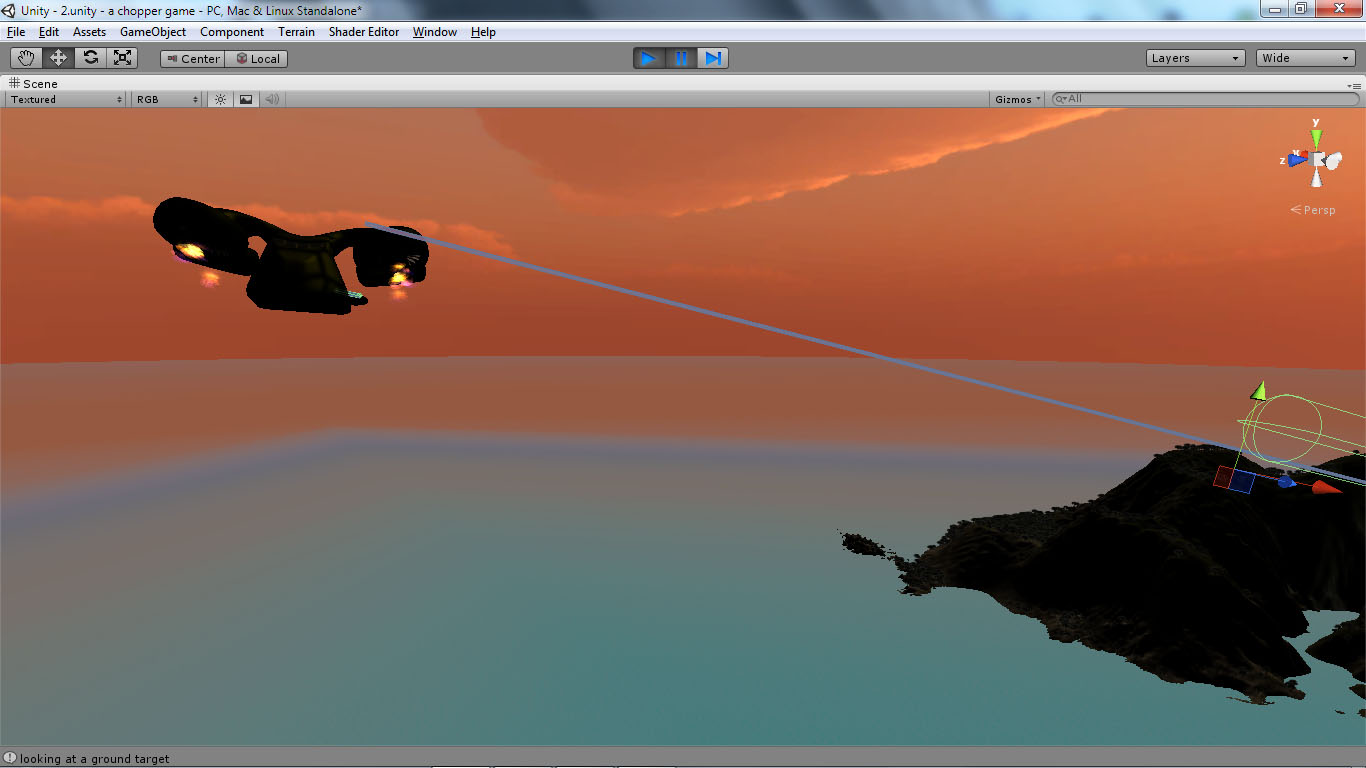The image size is (1366, 768).
Task: Select the Rotate tool
Action: pos(91,58)
